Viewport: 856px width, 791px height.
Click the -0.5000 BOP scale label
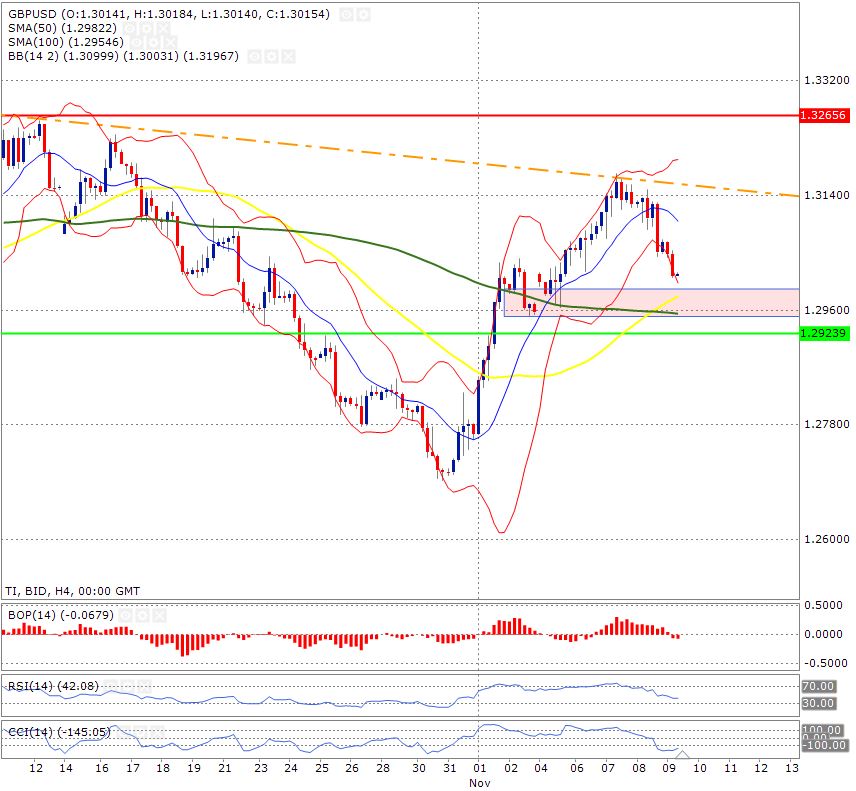tap(825, 663)
